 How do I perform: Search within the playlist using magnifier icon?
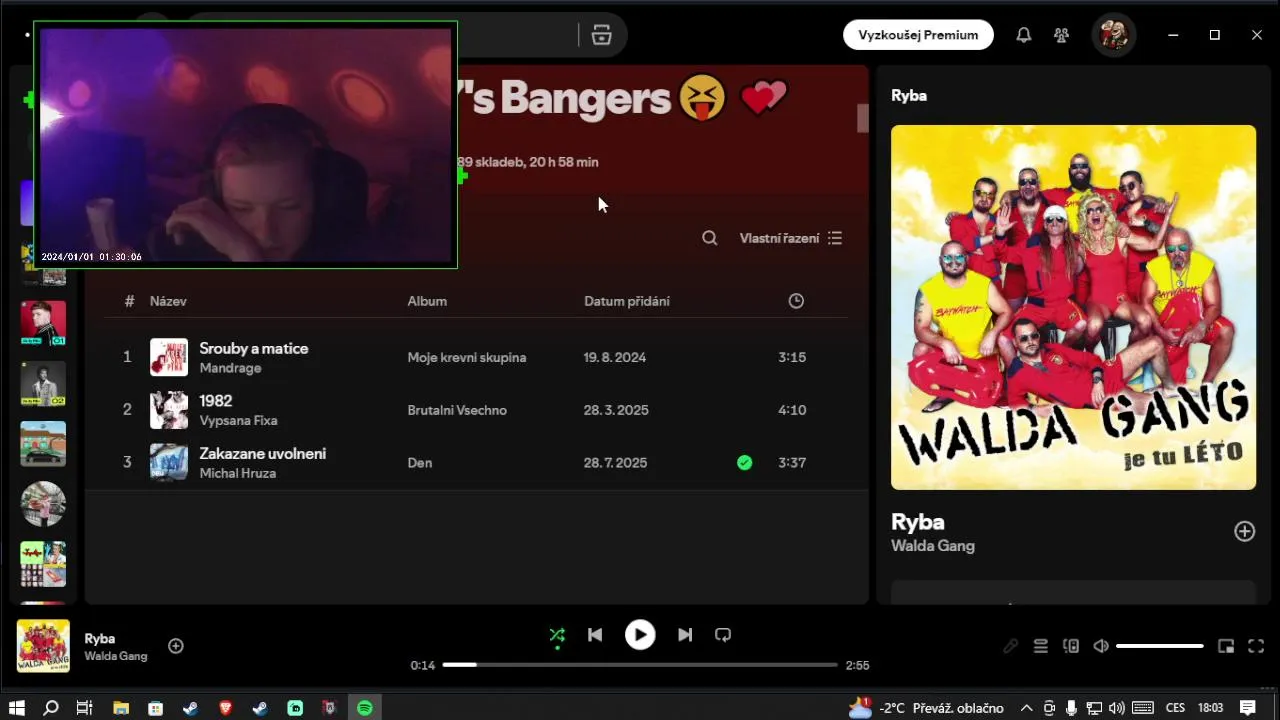(x=710, y=238)
